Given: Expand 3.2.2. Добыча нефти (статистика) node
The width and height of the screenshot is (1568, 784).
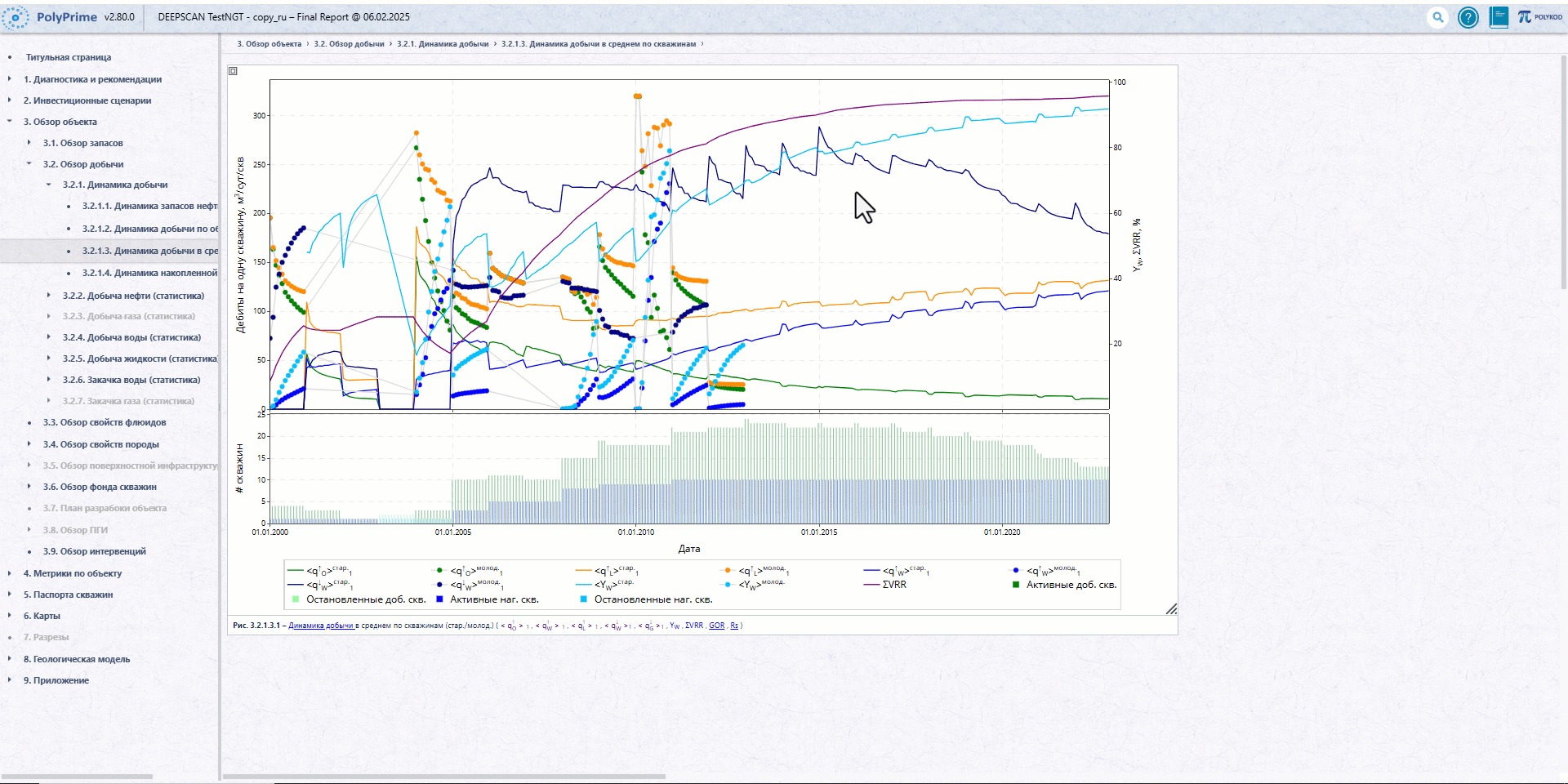Looking at the screenshot, I should pos(48,296).
